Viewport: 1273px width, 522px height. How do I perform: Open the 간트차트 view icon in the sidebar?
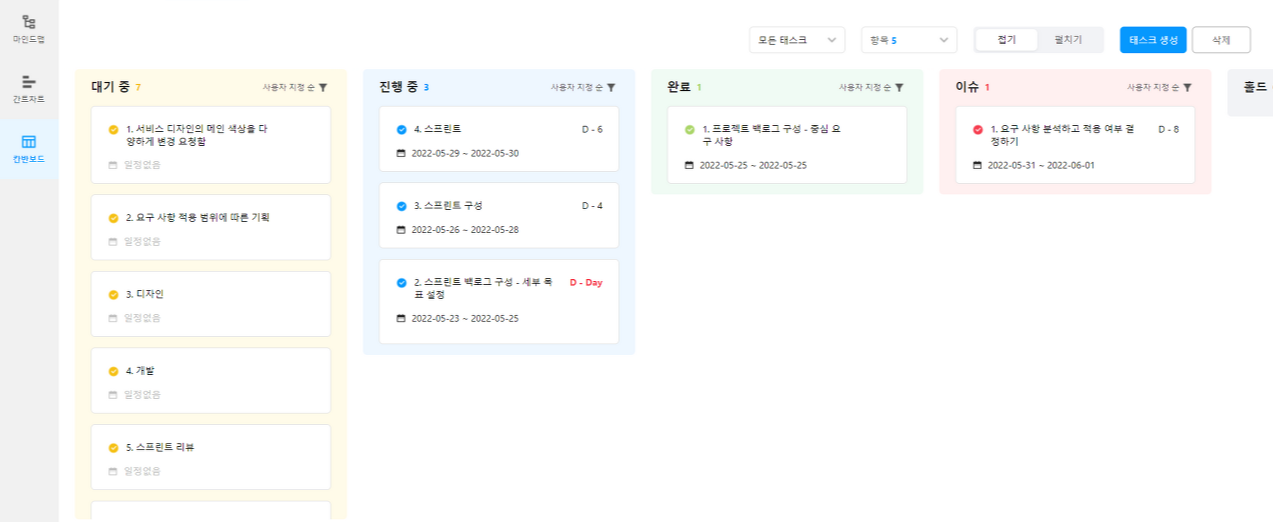point(29,81)
